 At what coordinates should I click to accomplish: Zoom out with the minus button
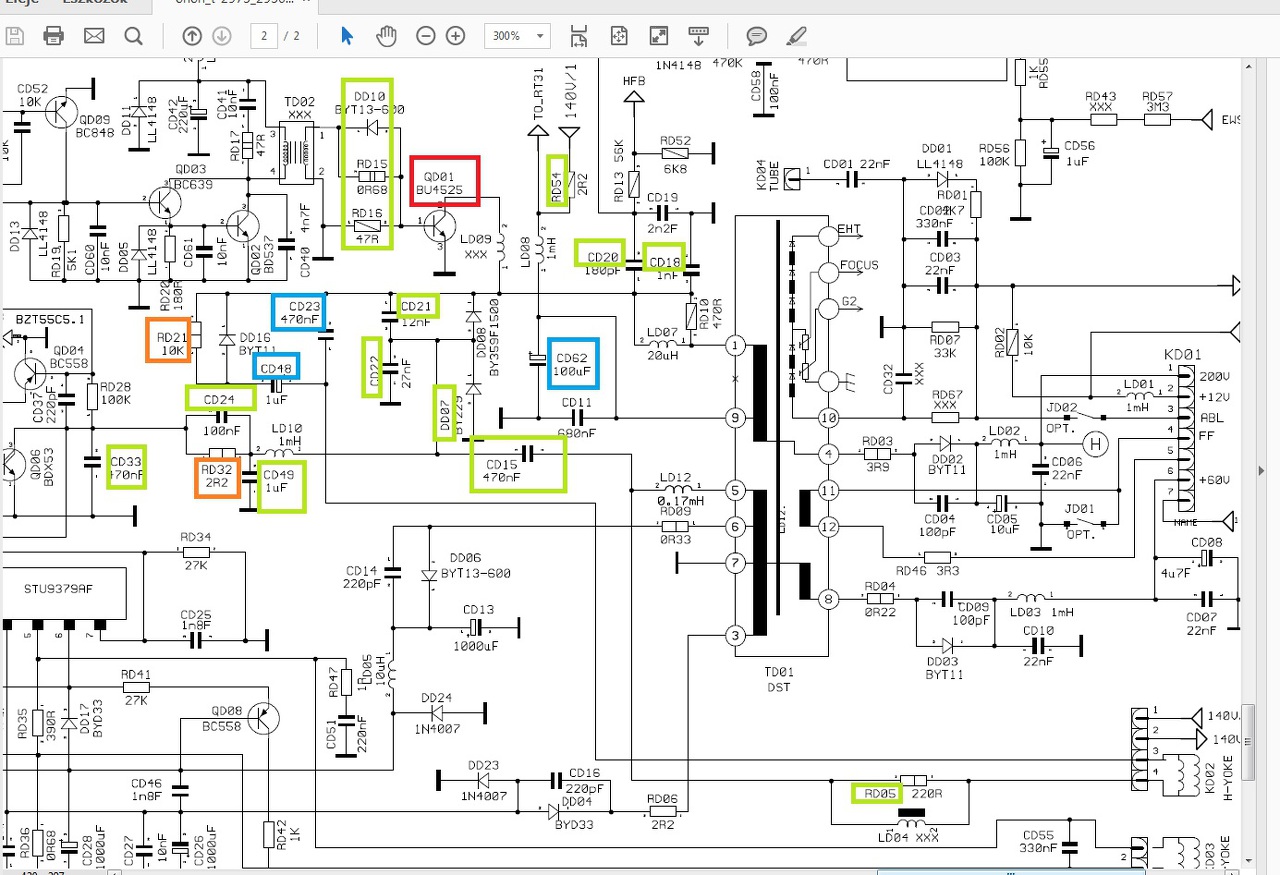coord(426,36)
